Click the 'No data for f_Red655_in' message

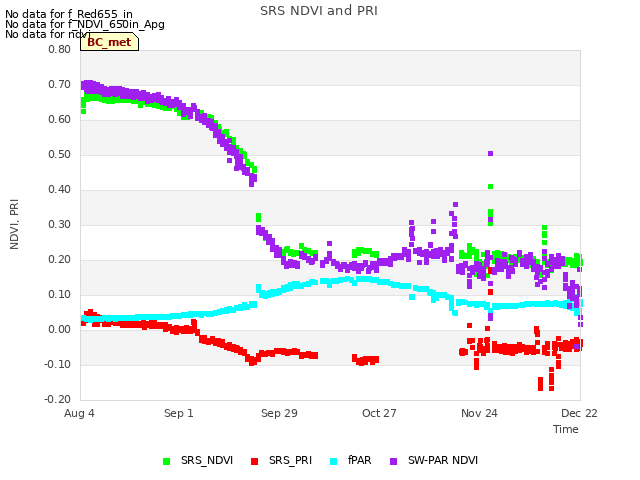point(69,14)
